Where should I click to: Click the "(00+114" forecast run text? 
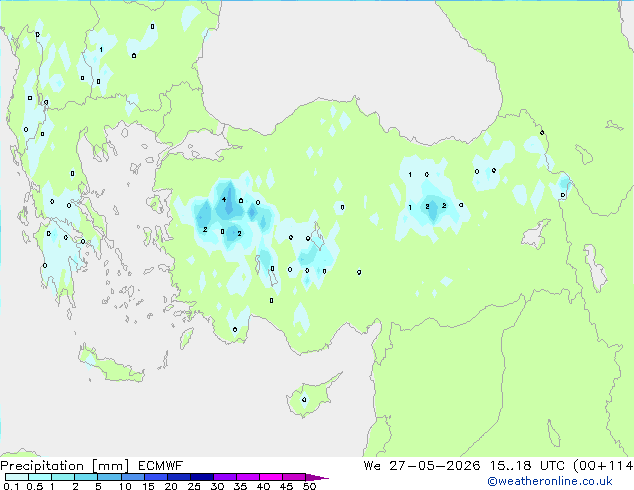coord(603,466)
